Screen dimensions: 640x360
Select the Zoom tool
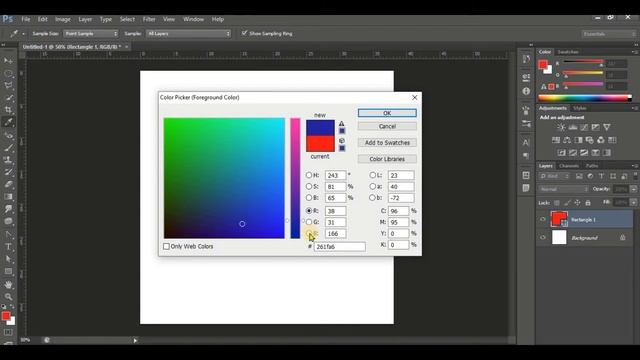click(8, 297)
